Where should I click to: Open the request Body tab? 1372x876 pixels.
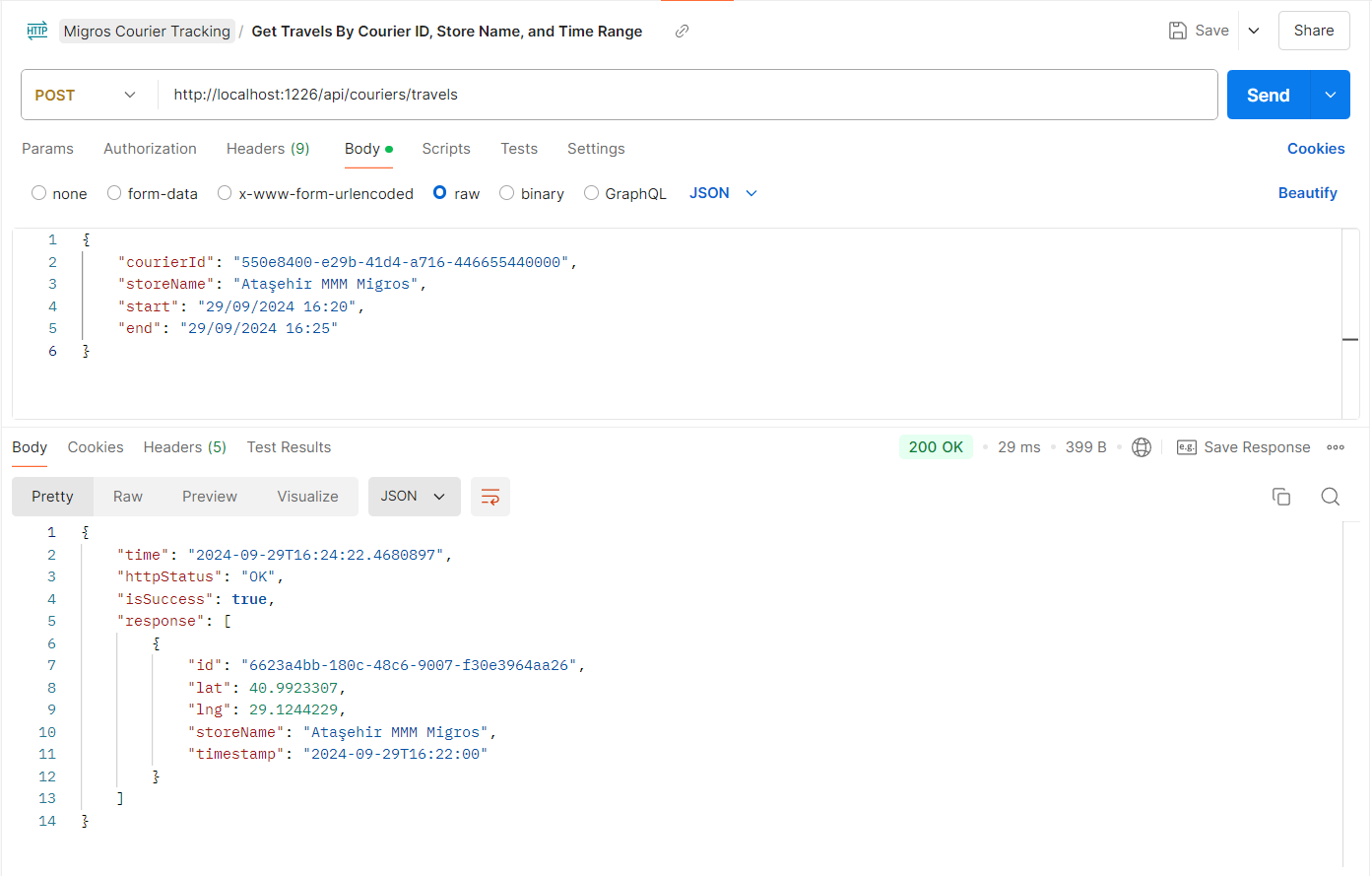(x=368, y=149)
